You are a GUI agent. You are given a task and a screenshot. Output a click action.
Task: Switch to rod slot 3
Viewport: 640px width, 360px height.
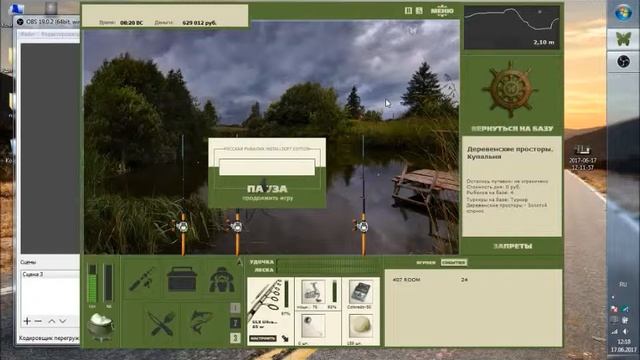coord(235,338)
